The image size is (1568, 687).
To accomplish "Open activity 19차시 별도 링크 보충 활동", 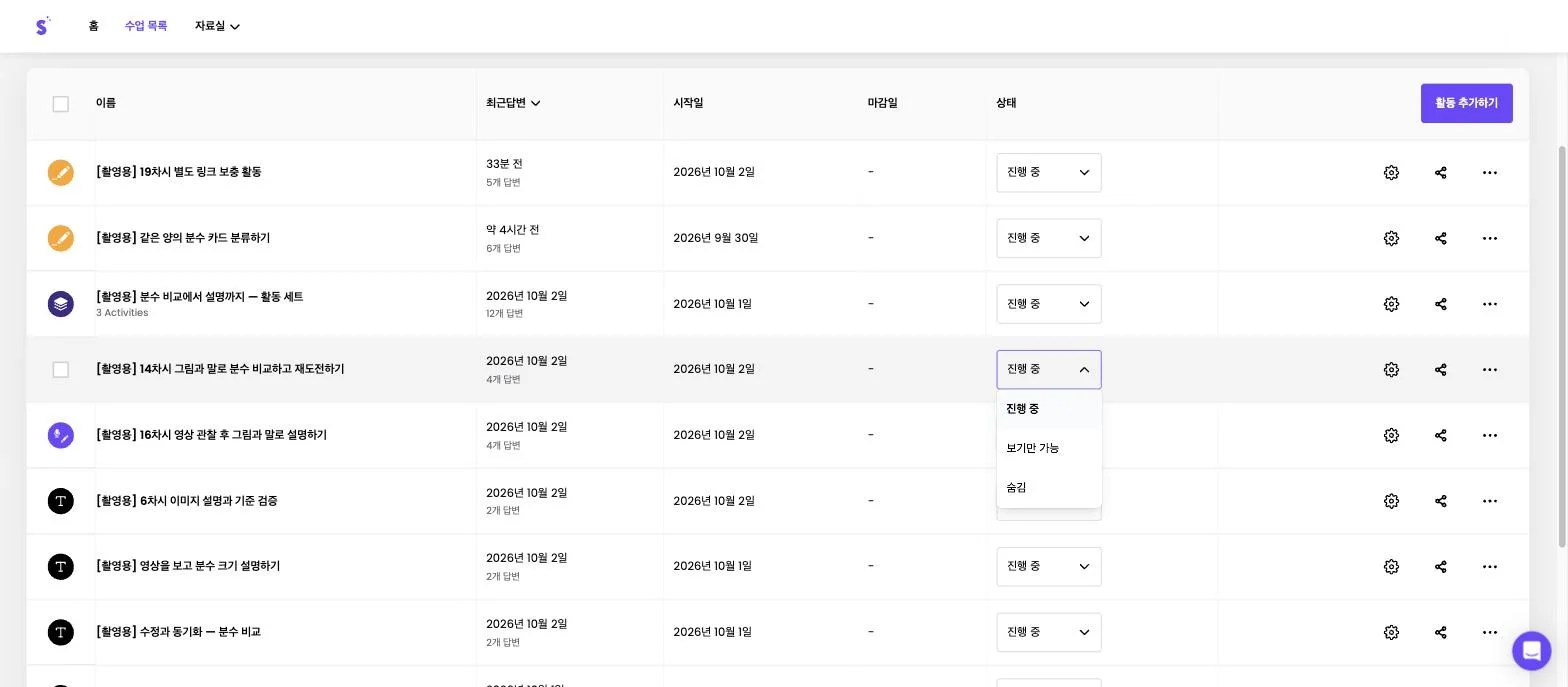I will (179, 172).
